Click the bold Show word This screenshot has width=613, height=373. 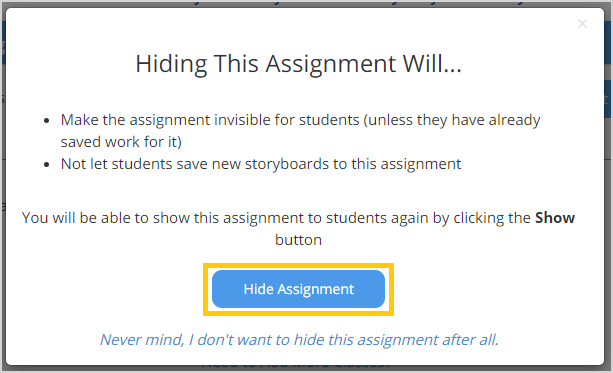555,218
